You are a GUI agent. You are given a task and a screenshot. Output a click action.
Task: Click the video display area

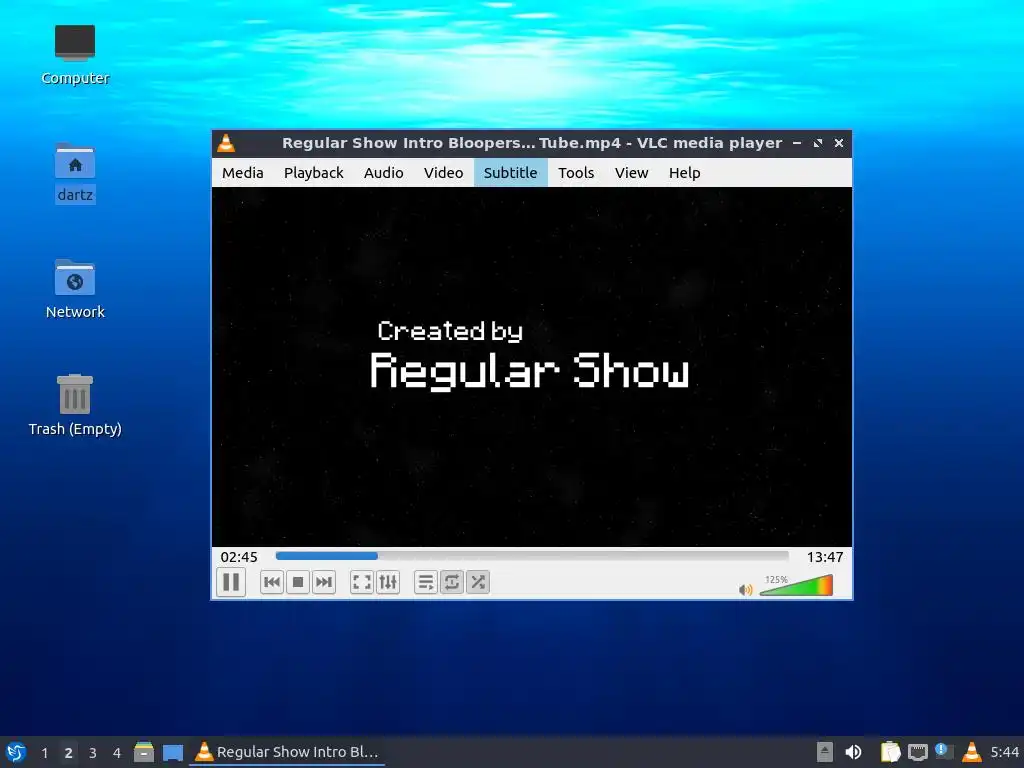coord(532,366)
